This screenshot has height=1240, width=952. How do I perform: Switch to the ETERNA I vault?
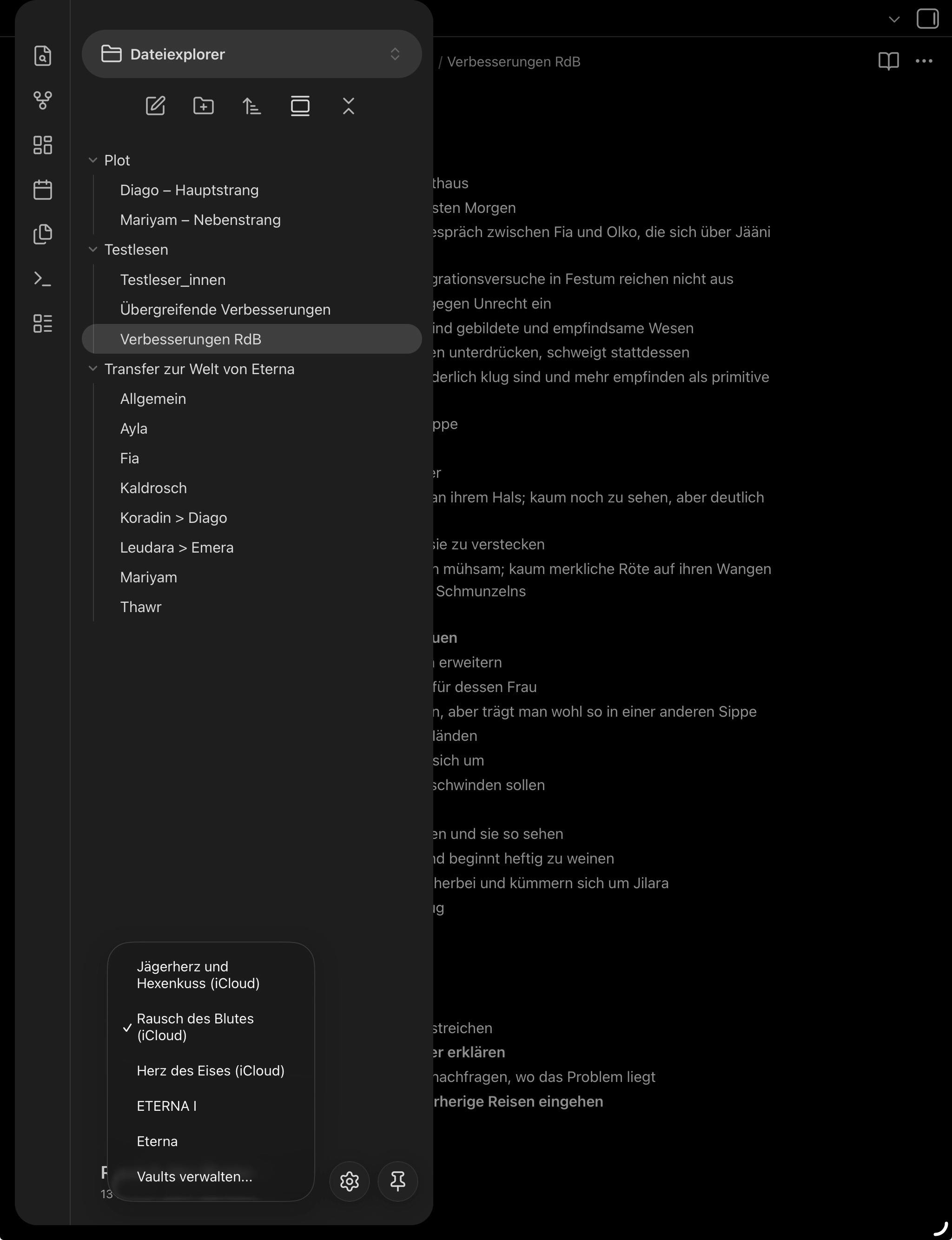pyautogui.click(x=211, y=1106)
